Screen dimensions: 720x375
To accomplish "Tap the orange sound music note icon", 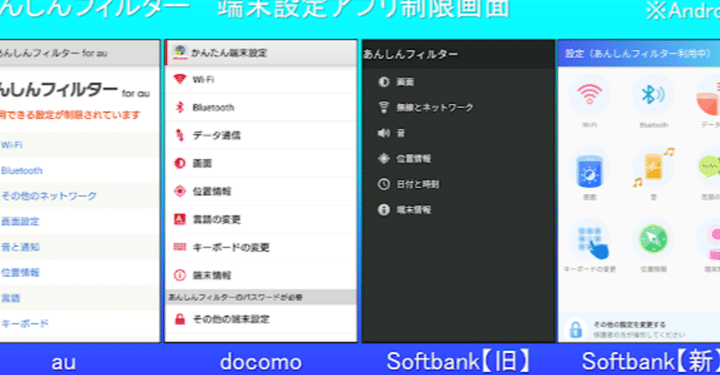I will [x=653, y=167].
